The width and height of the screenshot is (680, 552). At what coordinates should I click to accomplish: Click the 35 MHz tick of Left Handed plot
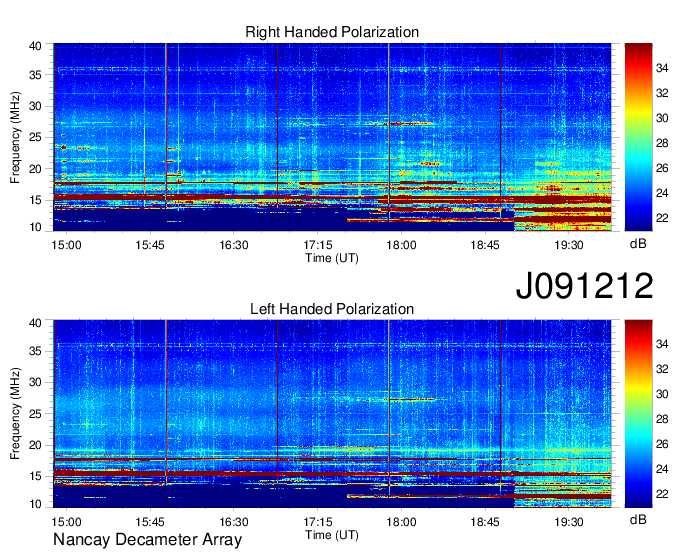coord(35,351)
